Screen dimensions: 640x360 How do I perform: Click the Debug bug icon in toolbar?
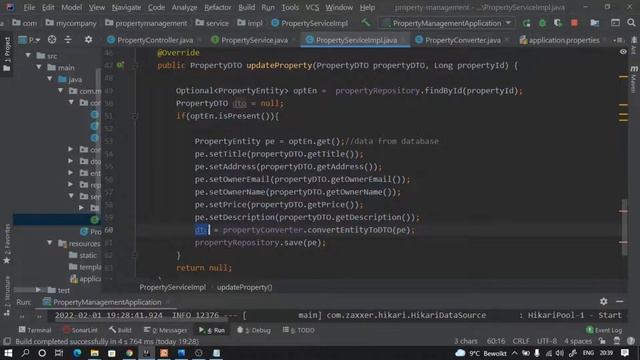pyautogui.click(x=542, y=23)
